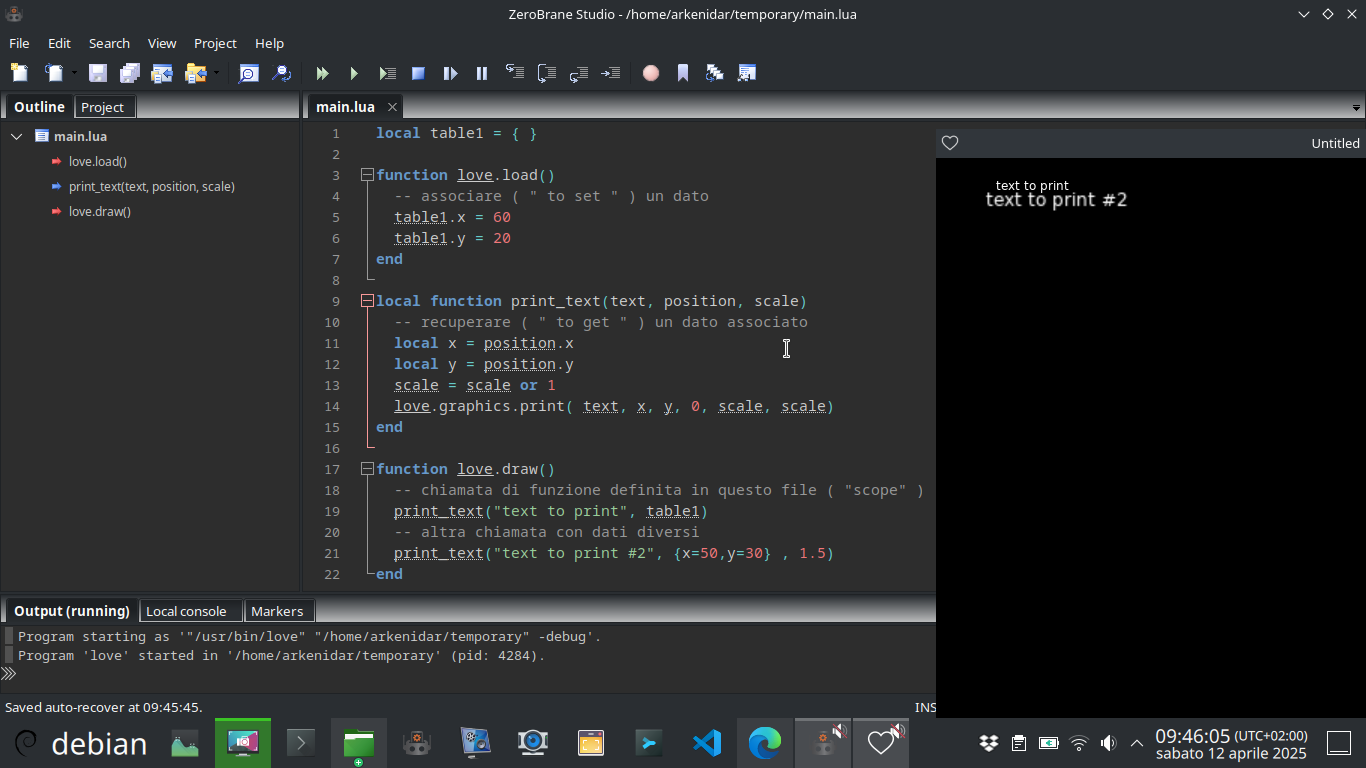Click the Untitled title of LÖVE window

(1335, 143)
